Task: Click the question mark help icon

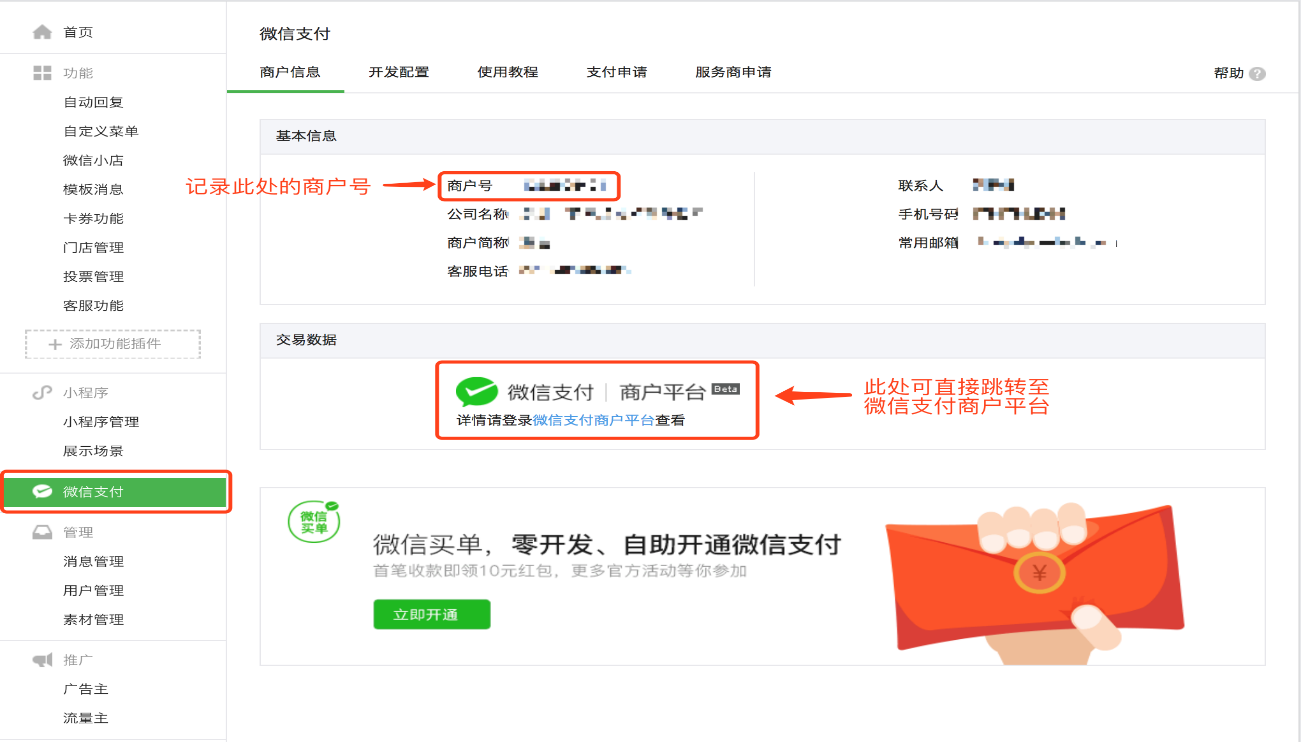Action: (x=1257, y=74)
